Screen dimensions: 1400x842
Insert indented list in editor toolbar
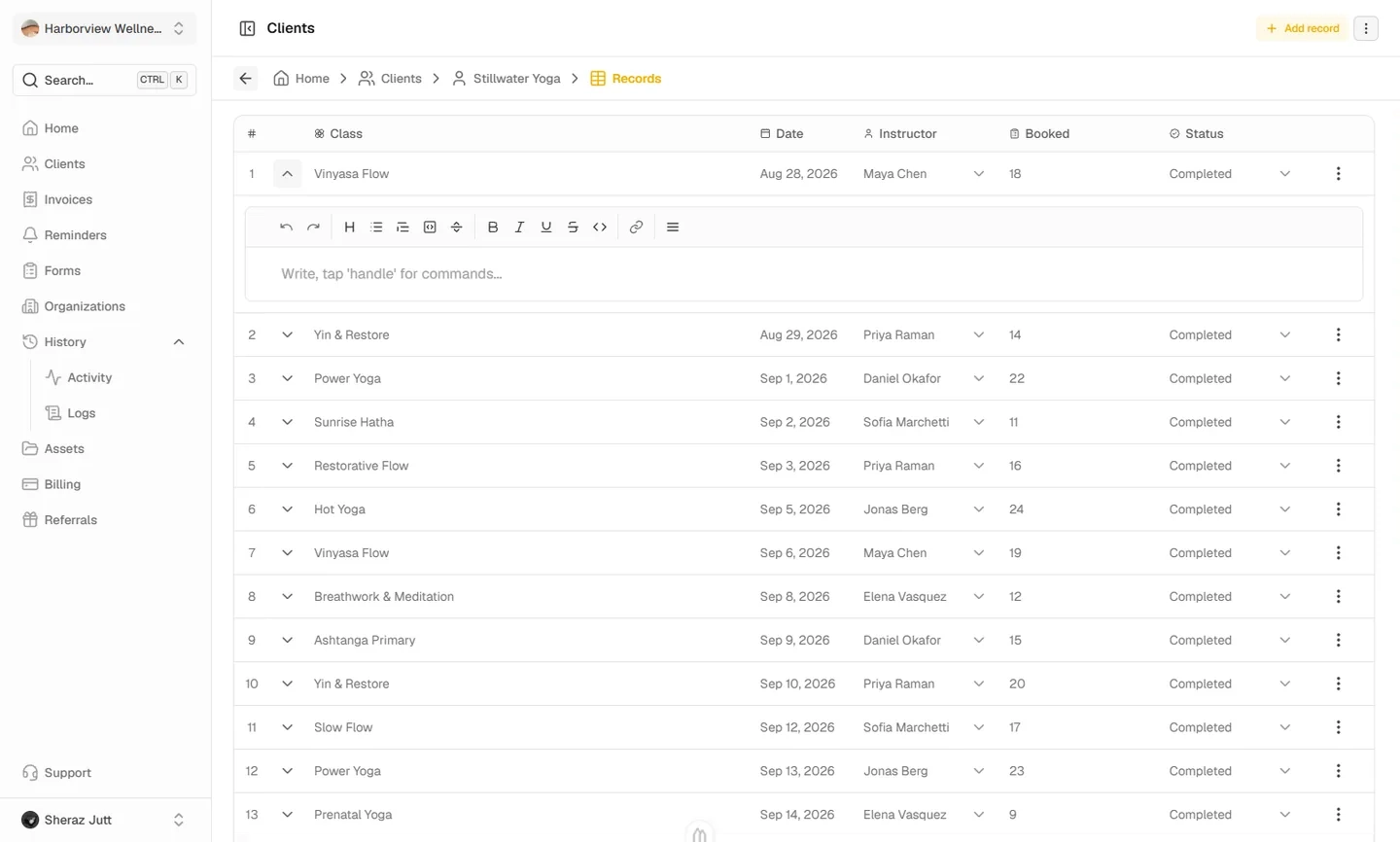click(402, 228)
